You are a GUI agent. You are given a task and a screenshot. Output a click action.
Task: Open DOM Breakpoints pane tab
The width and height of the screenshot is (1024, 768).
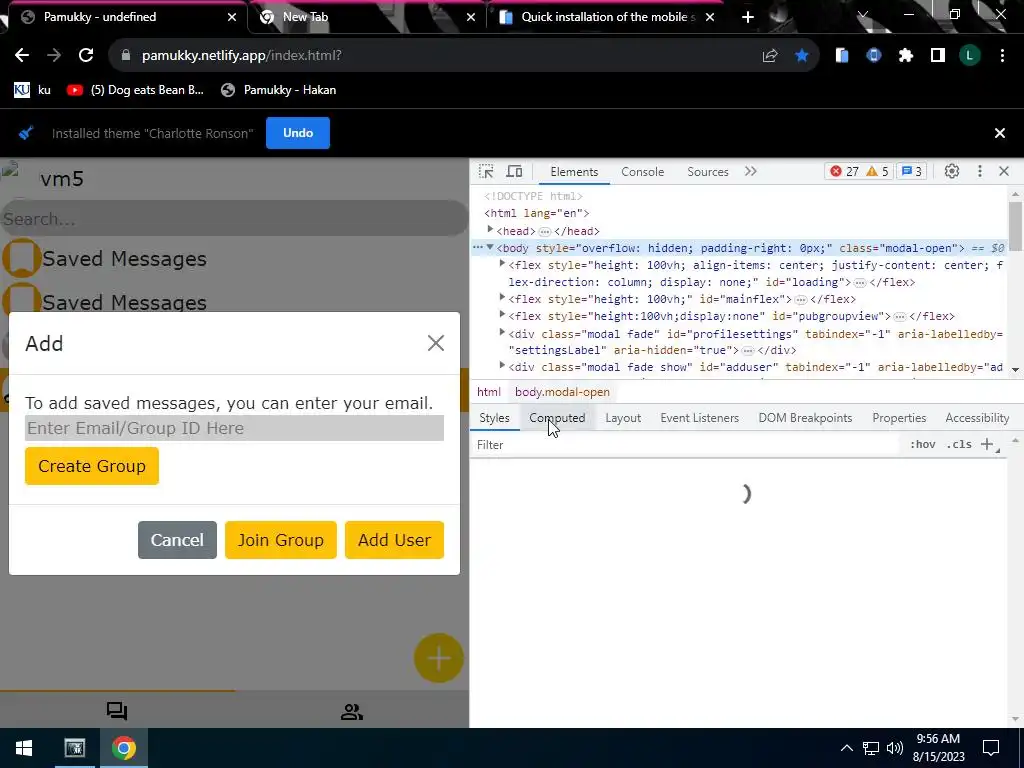click(x=805, y=418)
